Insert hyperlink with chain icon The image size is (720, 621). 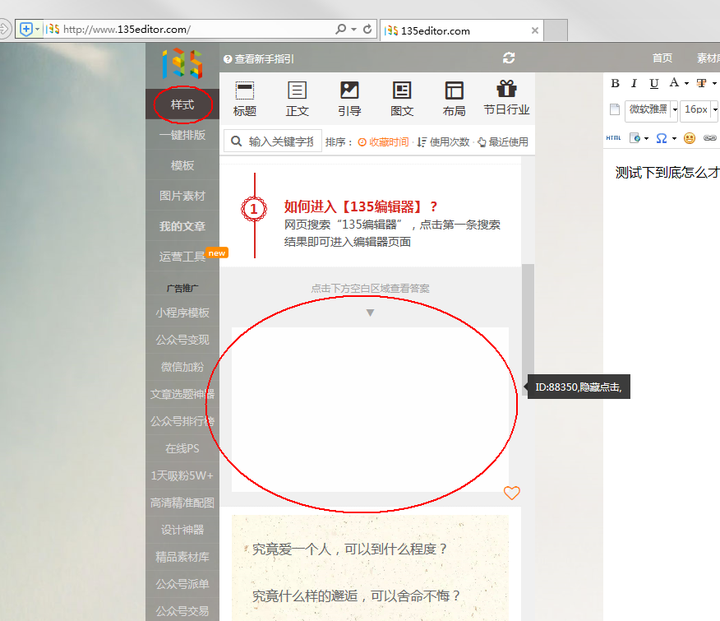click(x=710, y=138)
